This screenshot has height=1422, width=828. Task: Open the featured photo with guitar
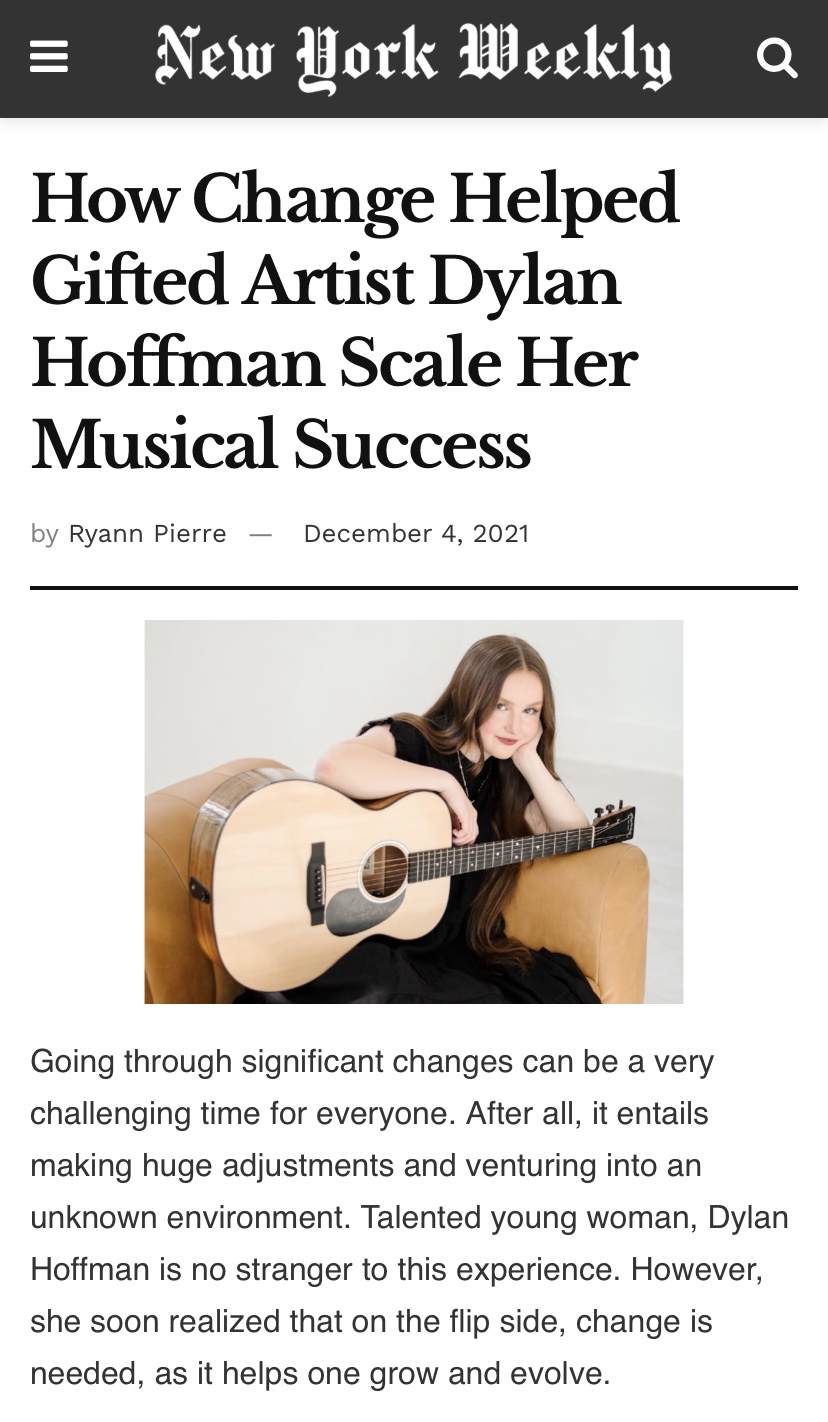pos(413,811)
